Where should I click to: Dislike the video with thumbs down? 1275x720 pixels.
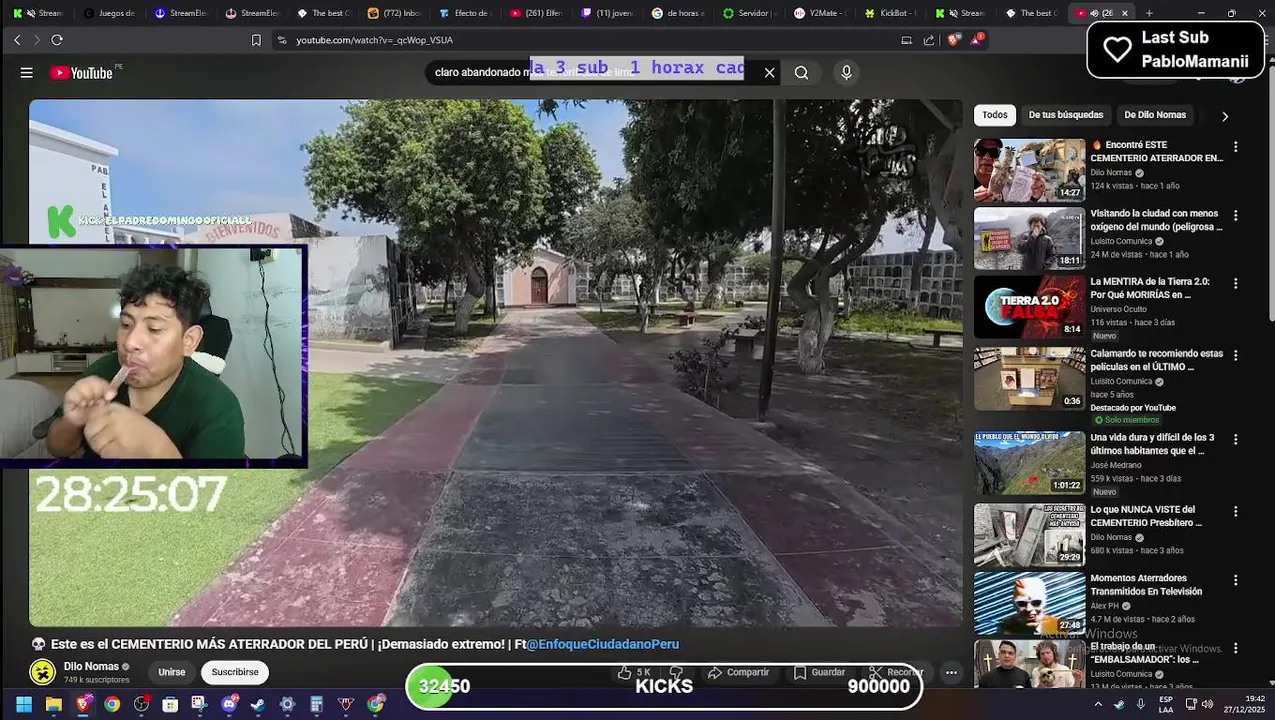(x=676, y=672)
